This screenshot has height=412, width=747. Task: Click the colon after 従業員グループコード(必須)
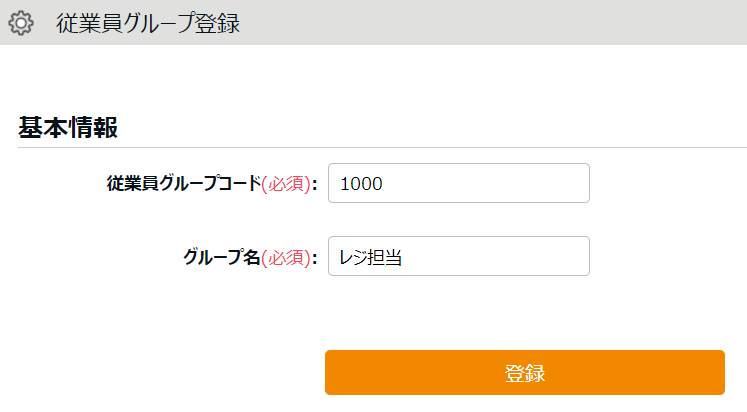(x=315, y=184)
